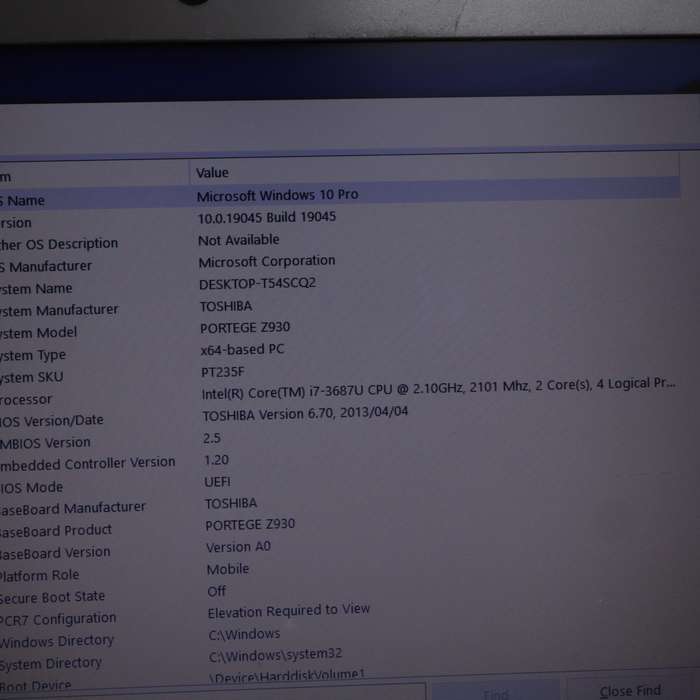Select the Platform Role row label
The image size is (700, 700).
click(x=40, y=575)
